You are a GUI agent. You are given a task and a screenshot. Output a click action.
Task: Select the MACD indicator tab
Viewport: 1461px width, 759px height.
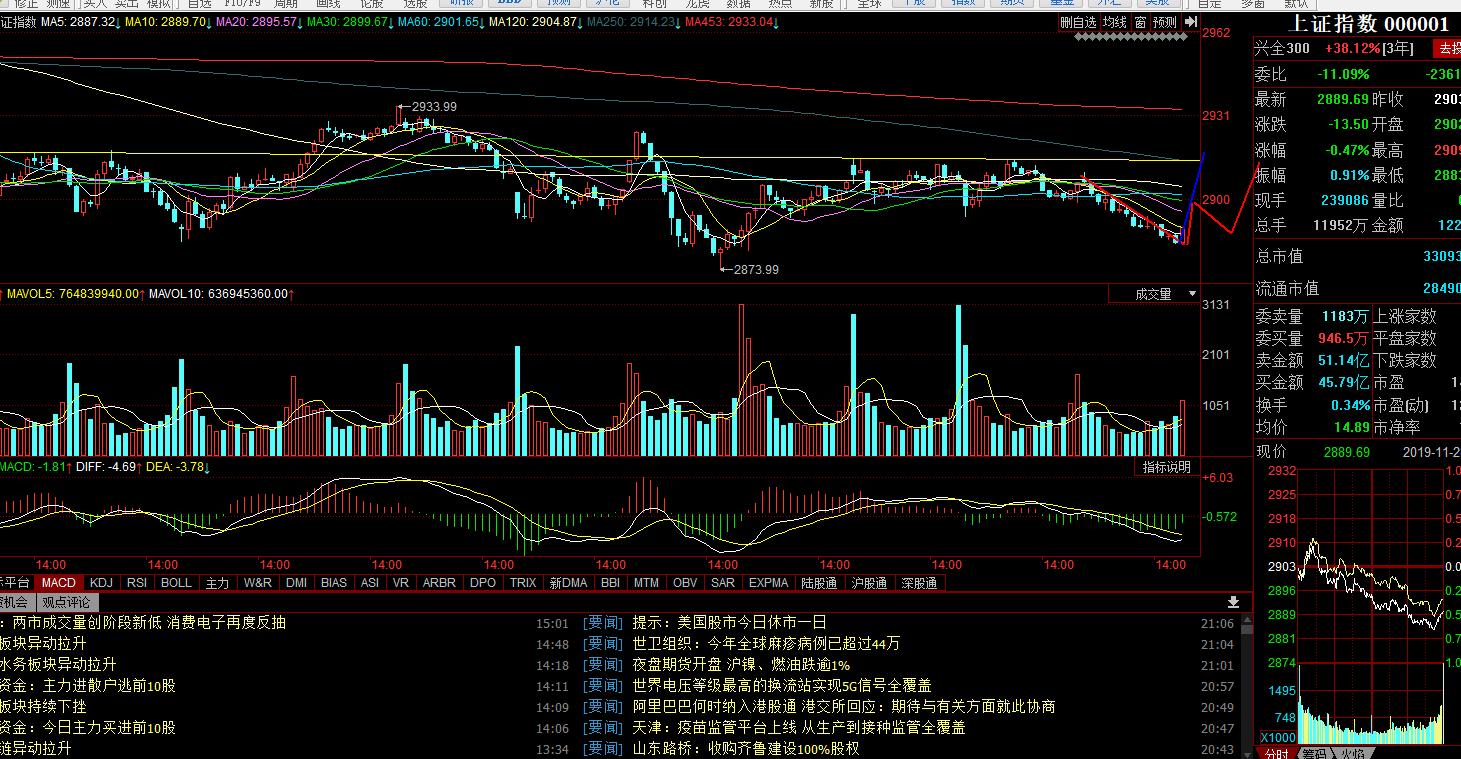(59, 583)
